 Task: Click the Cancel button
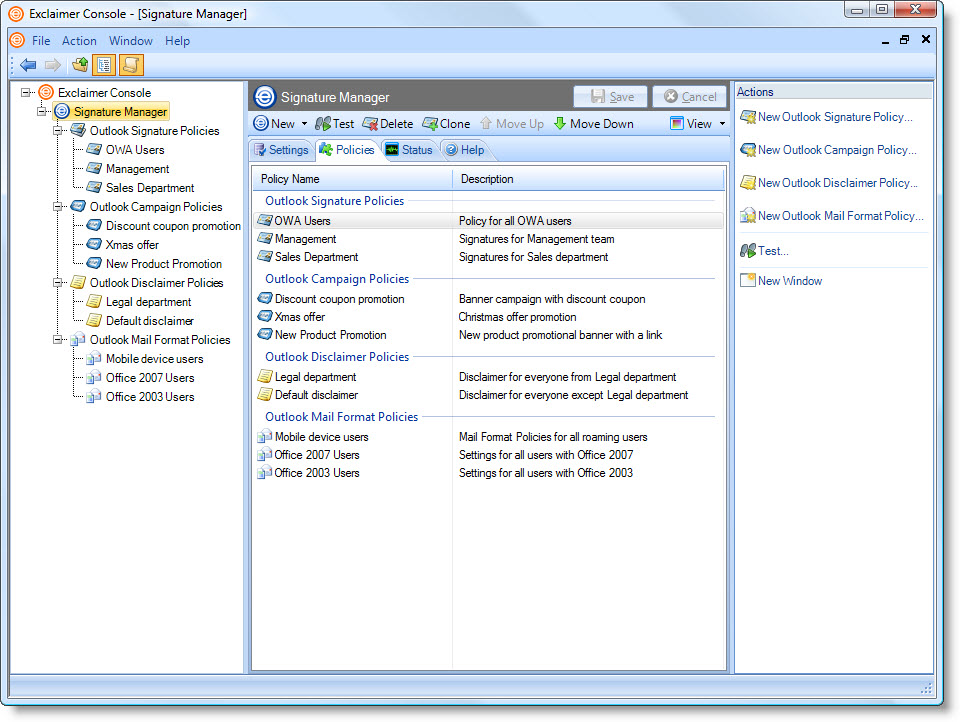[x=691, y=97]
